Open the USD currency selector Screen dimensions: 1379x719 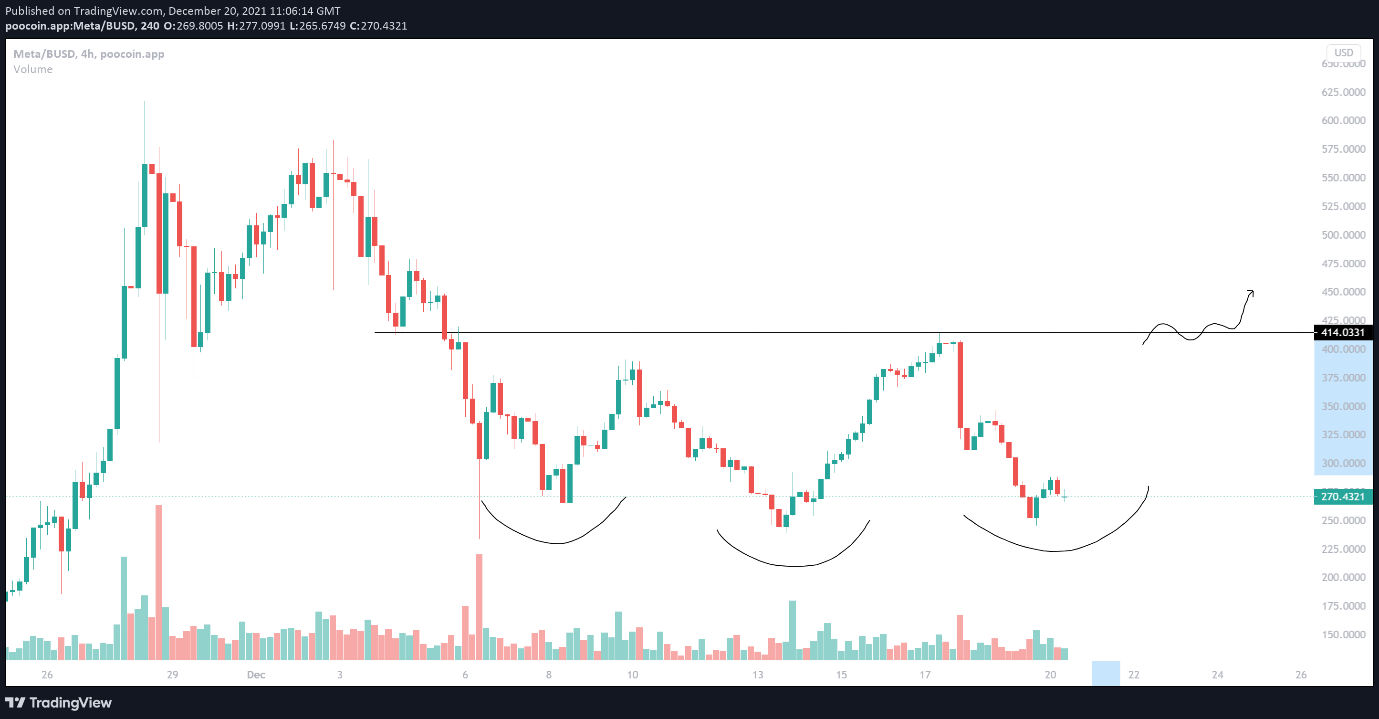point(1343,52)
